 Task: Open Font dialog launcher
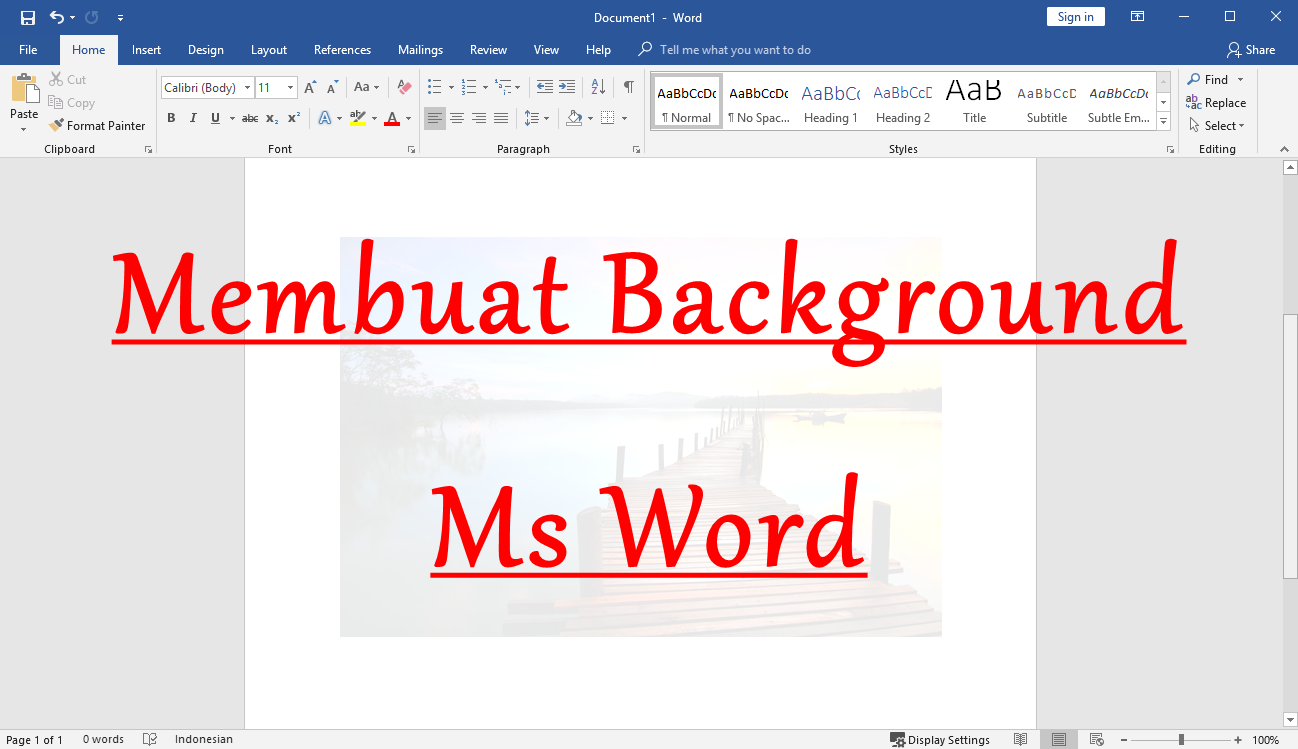[411, 149]
